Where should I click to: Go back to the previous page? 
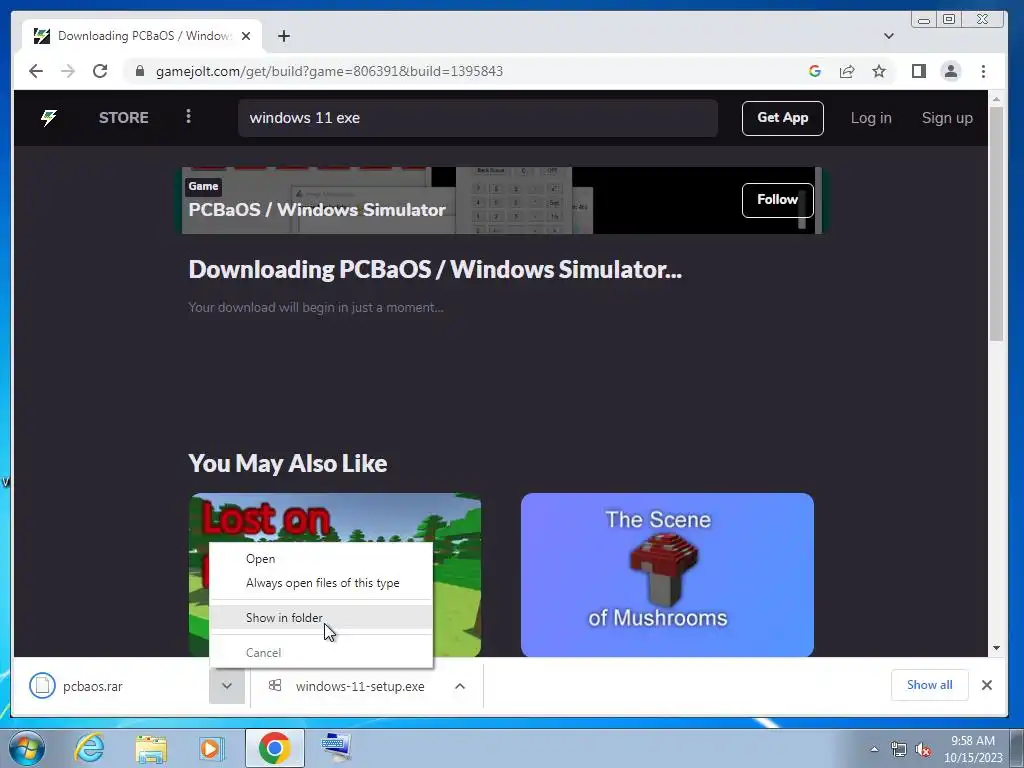[x=36, y=71]
